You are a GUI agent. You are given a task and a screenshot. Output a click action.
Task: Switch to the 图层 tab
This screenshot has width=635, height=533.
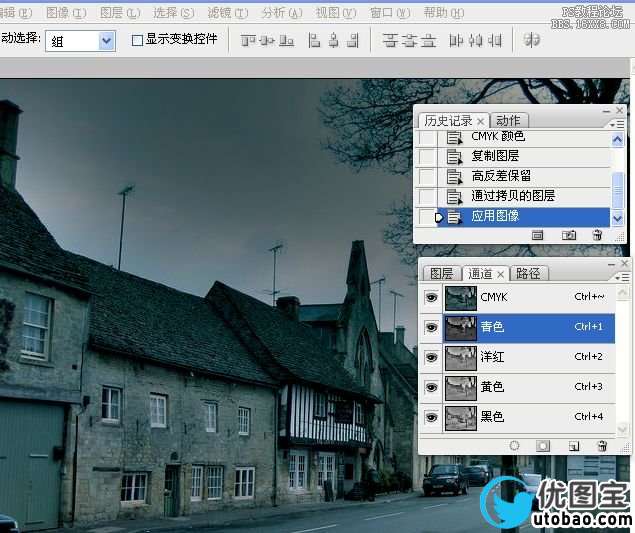pyautogui.click(x=441, y=274)
